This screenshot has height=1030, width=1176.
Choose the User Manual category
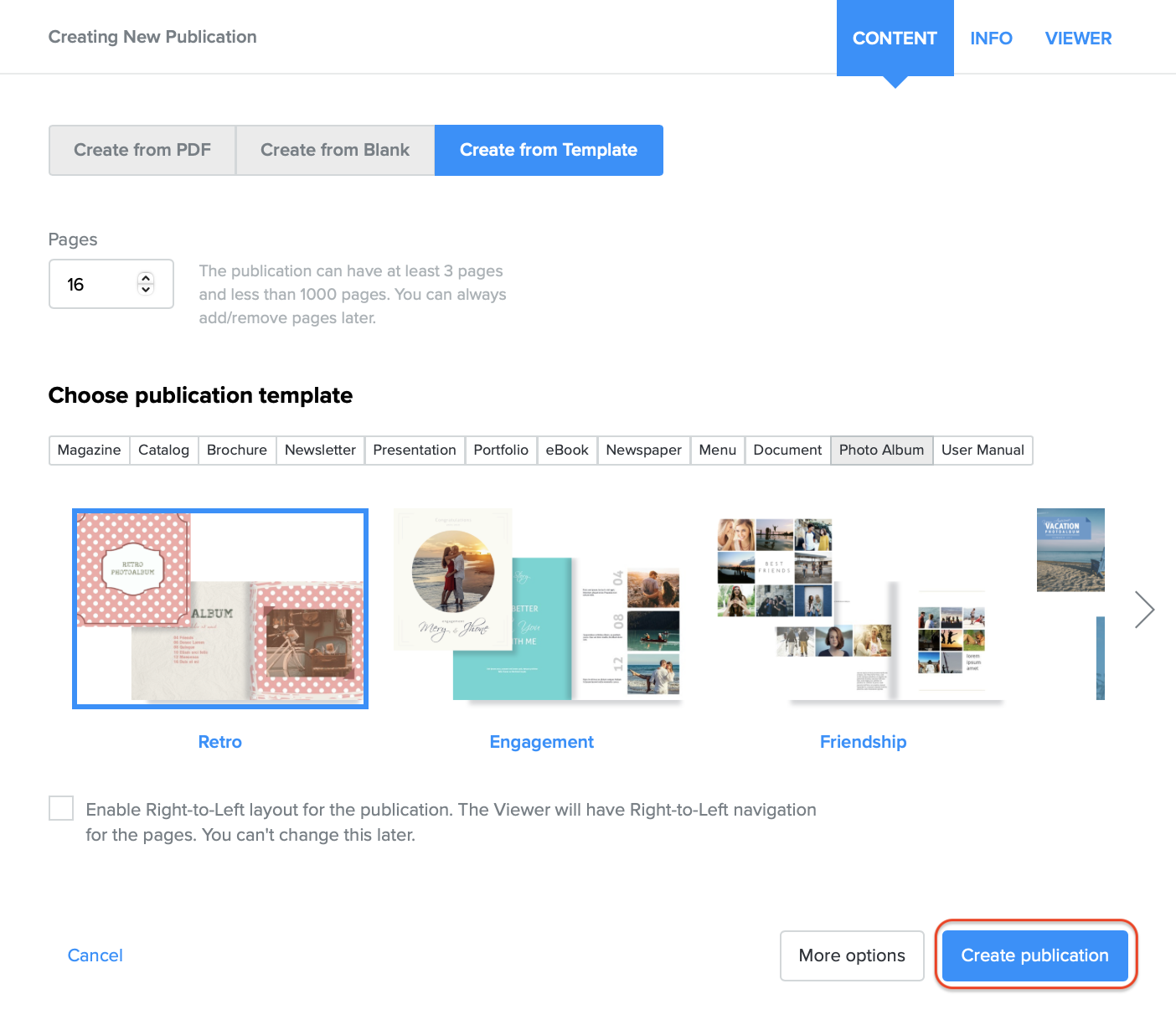tap(983, 450)
